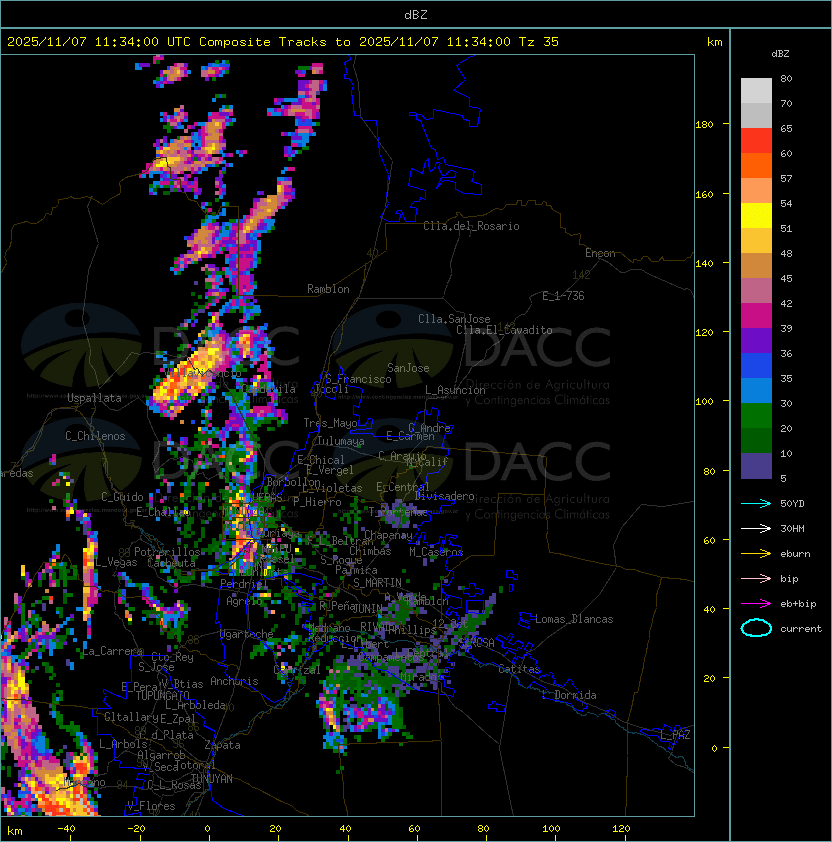Image resolution: width=832 pixels, height=842 pixels.
Task: Click the 'Tres_Mayo' map label
Action: tap(330, 423)
